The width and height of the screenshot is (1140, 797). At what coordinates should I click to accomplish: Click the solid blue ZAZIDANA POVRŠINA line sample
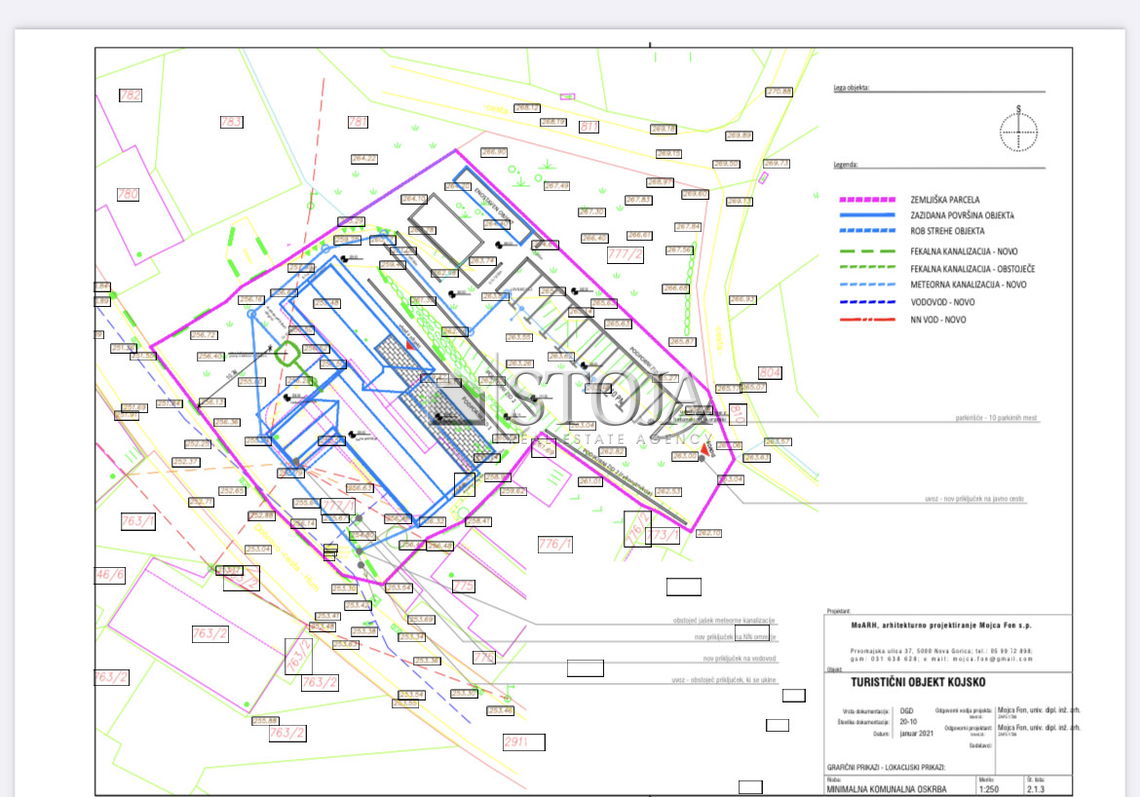pos(867,215)
